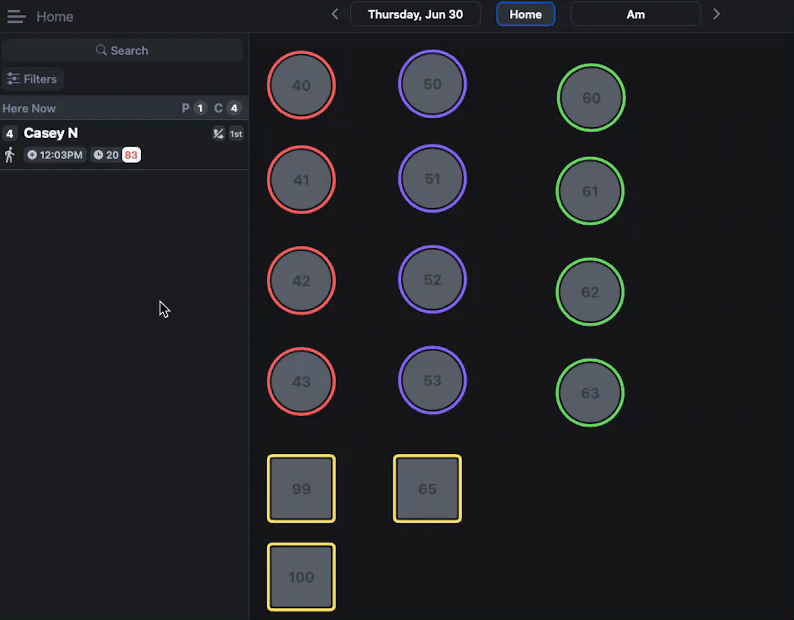Image resolution: width=794 pixels, height=620 pixels.
Task: Select table 40
Action: click(x=301, y=85)
